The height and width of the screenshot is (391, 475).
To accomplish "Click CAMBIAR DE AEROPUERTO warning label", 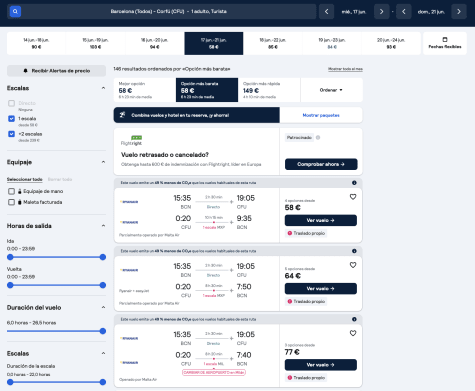I will click(214, 372).
